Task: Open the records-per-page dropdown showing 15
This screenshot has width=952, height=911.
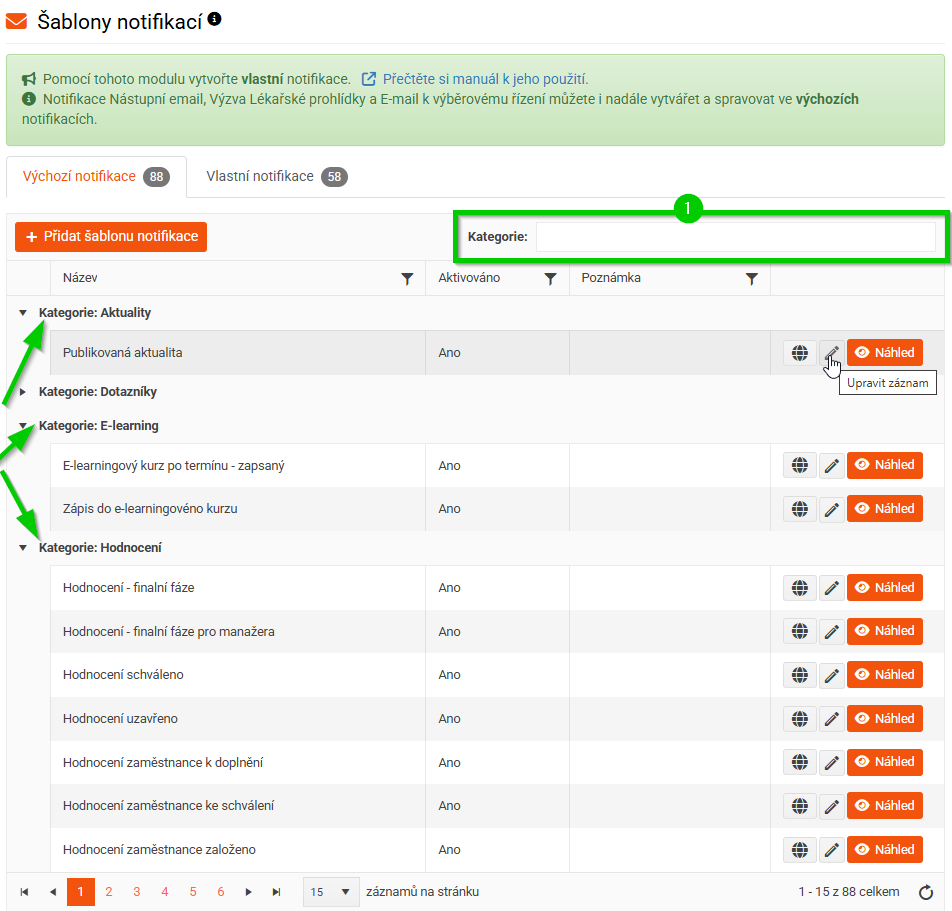Action: [x=331, y=892]
